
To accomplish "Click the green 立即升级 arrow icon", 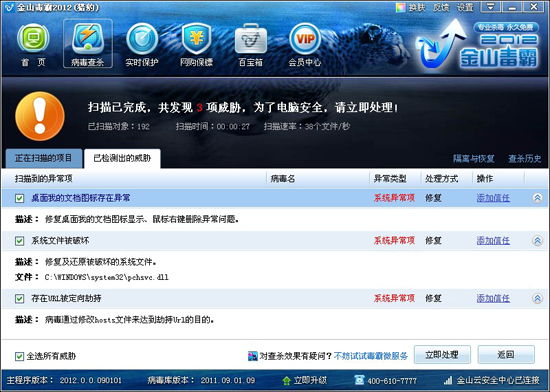I will point(287,380).
